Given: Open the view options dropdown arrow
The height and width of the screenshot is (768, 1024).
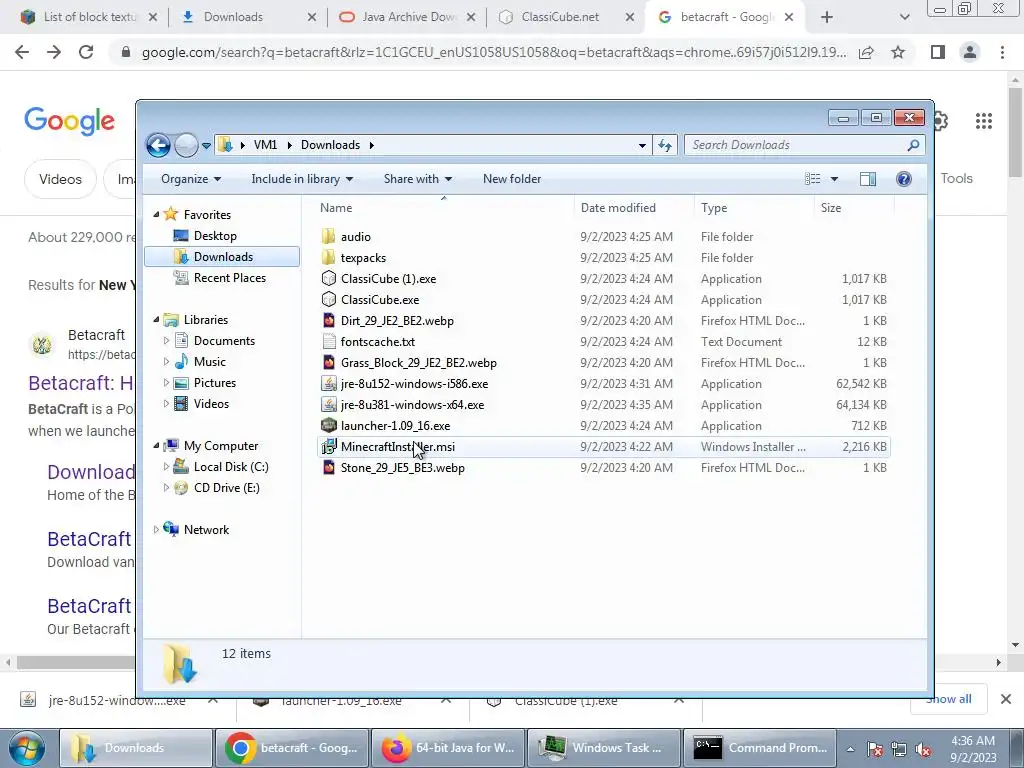Looking at the screenshot, I should point(834,179).
